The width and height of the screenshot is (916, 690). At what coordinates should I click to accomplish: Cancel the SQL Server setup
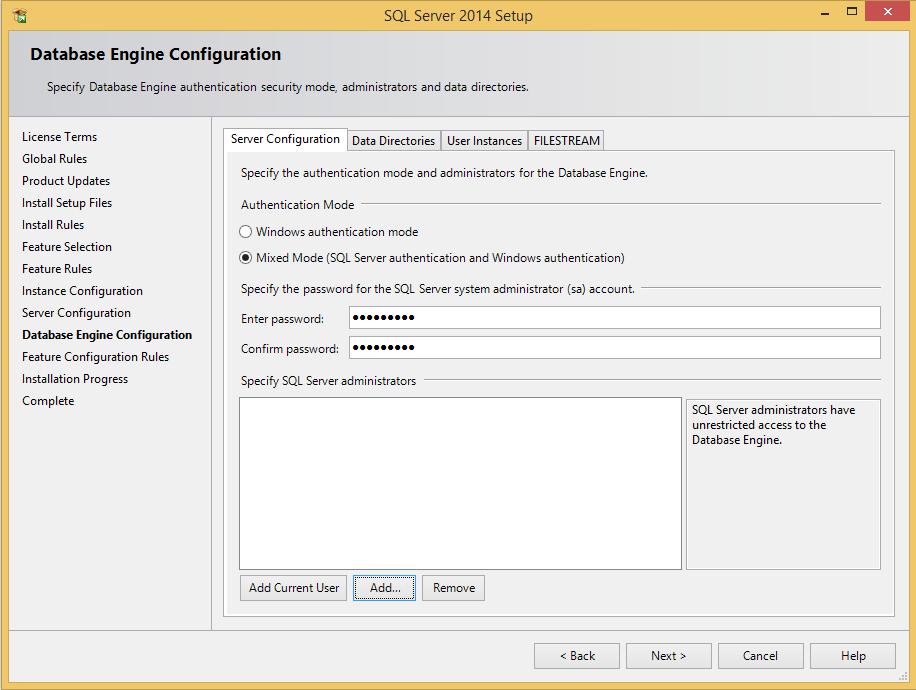(761, 656)
